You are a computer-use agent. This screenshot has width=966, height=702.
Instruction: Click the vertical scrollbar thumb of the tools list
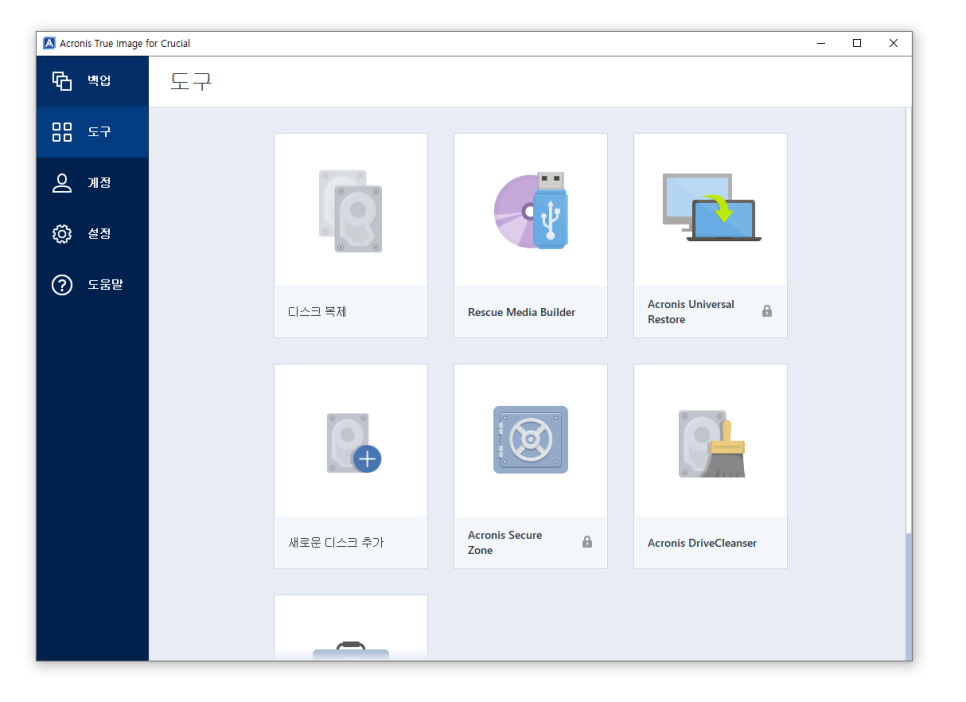point(909,597)
